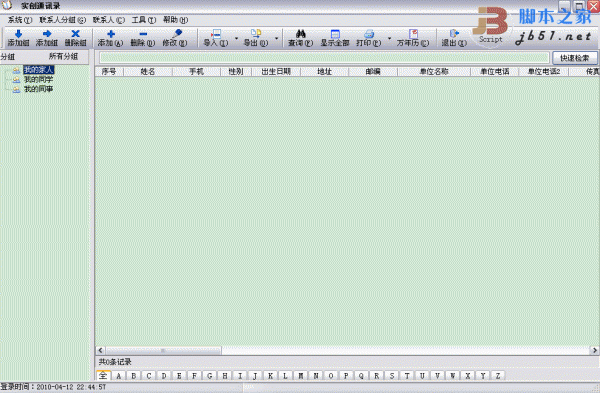
Task: Open the 联系人分组 menu
Action: point(62,20)
